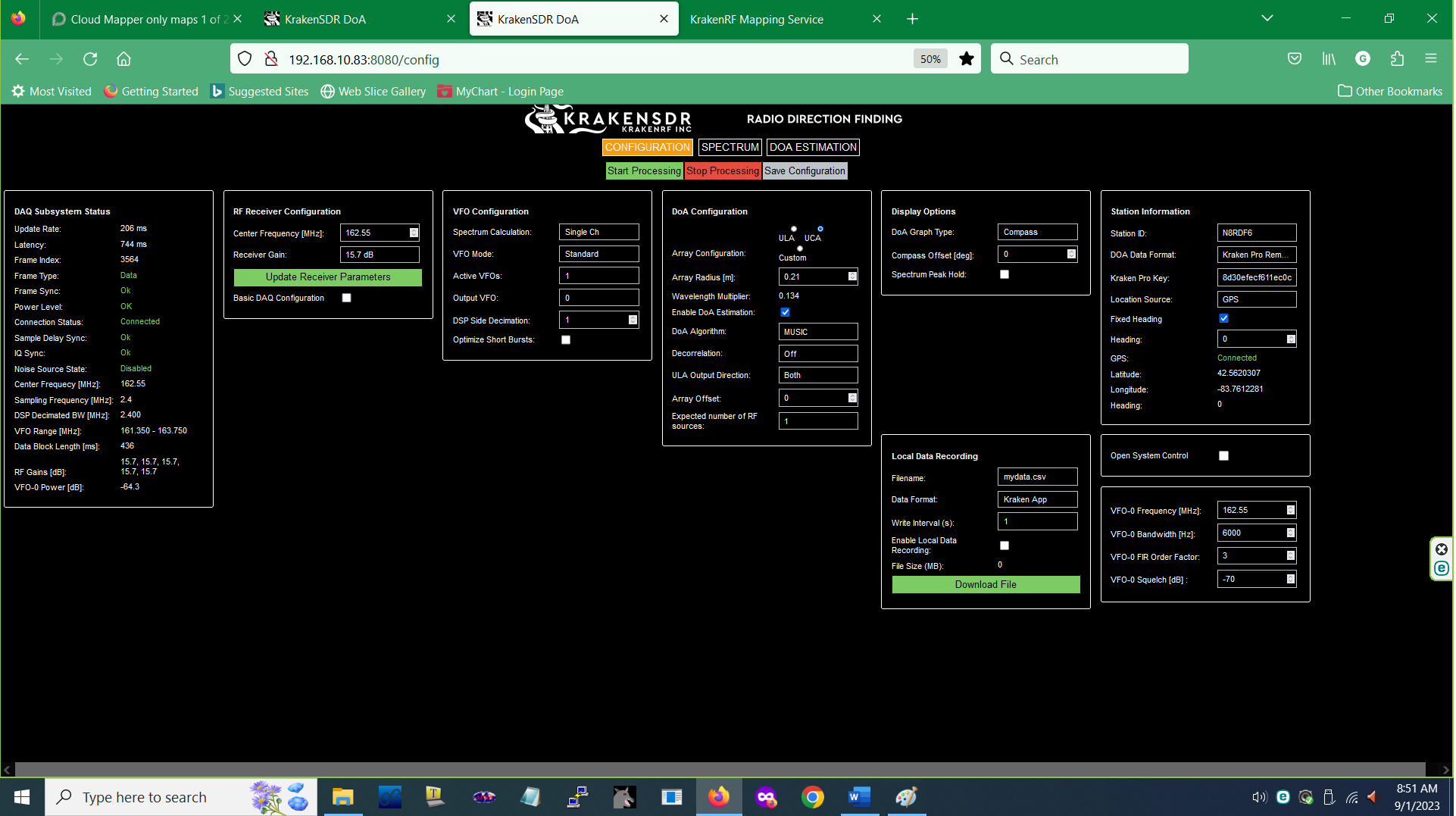Viewport: 1456px width, 816px height.
Task: Reload the page with refresh icon
Action: 90,59
